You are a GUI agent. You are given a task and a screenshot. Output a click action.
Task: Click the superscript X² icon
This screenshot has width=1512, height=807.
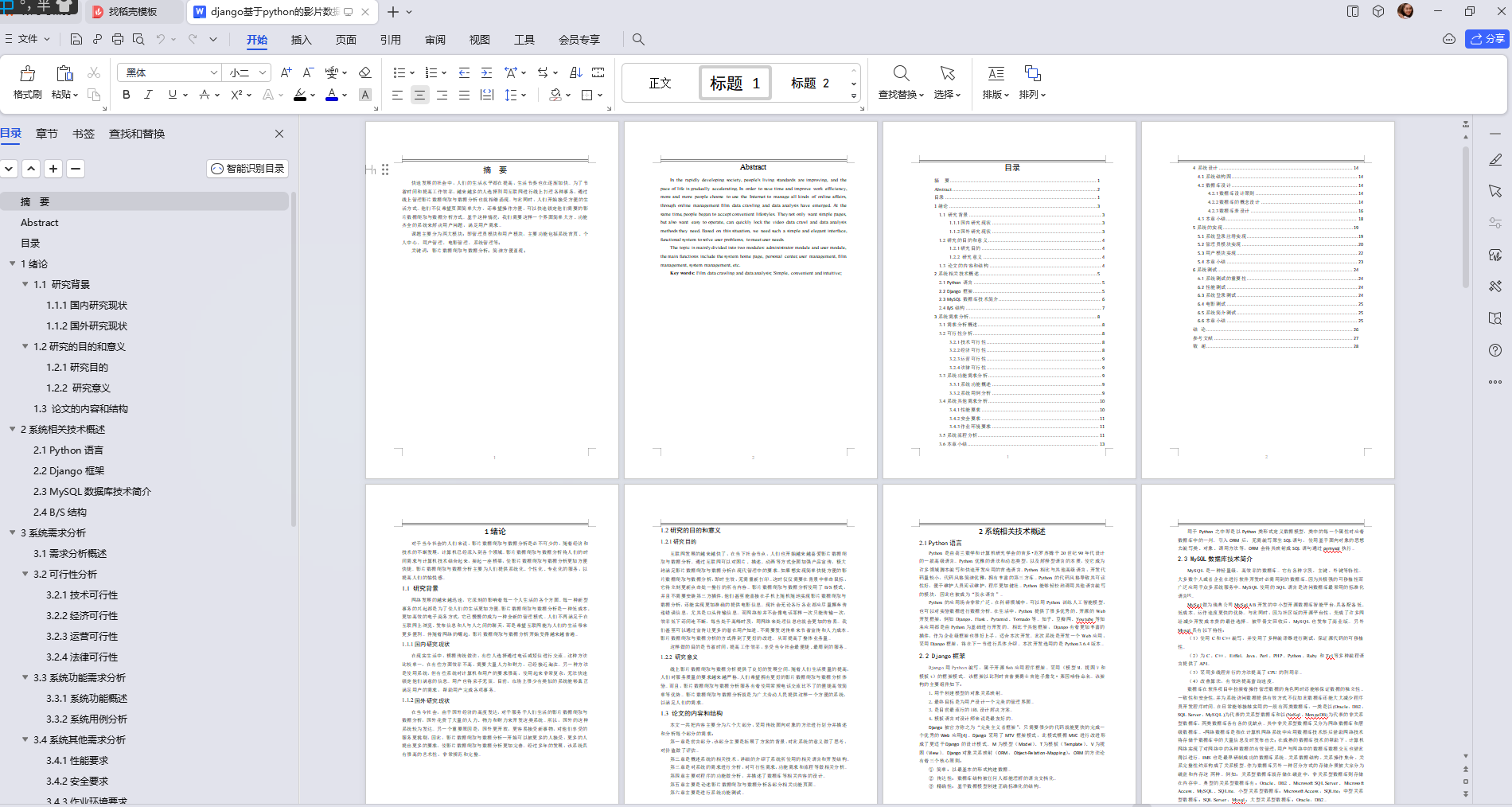[236, 95]
